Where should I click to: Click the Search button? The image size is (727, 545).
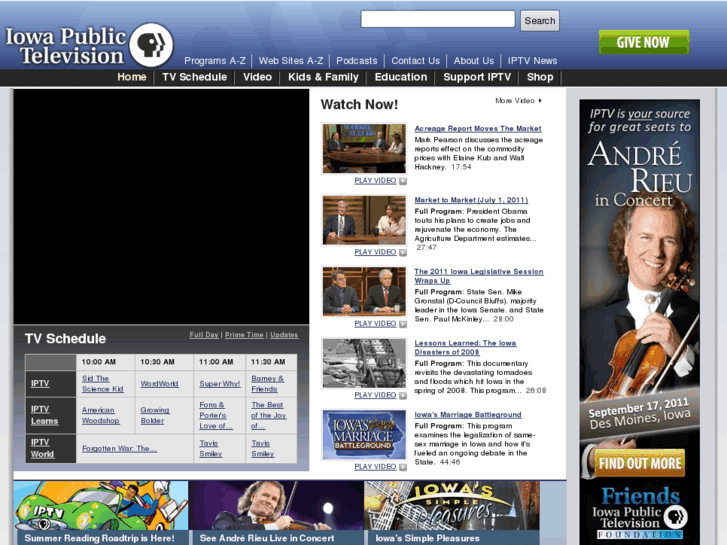click(x=540, y=21)
